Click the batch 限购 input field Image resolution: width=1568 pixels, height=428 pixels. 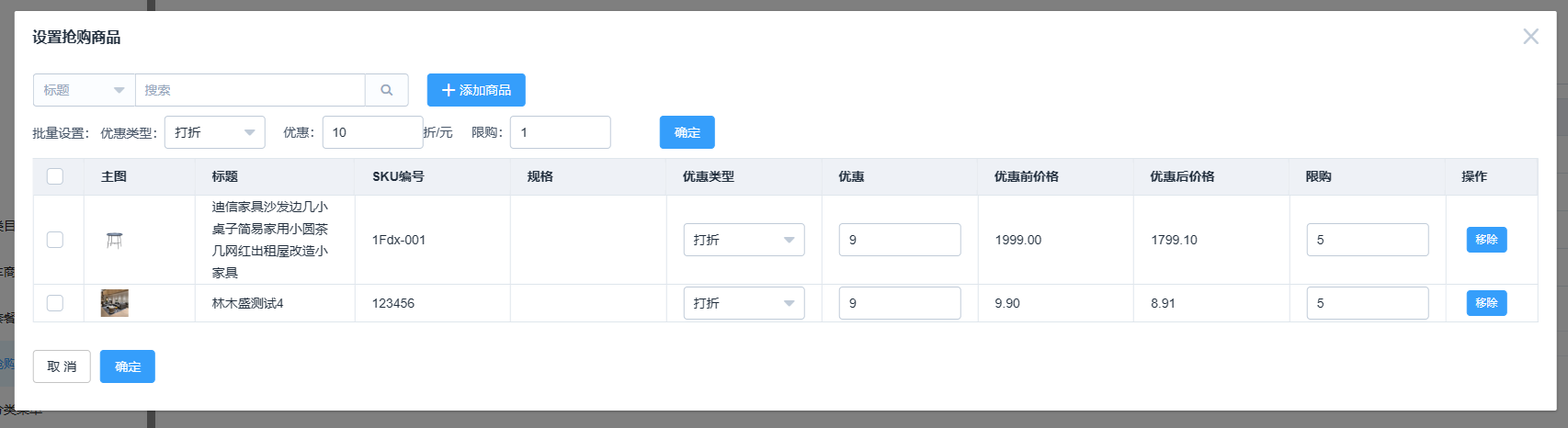tap(560, 132)
